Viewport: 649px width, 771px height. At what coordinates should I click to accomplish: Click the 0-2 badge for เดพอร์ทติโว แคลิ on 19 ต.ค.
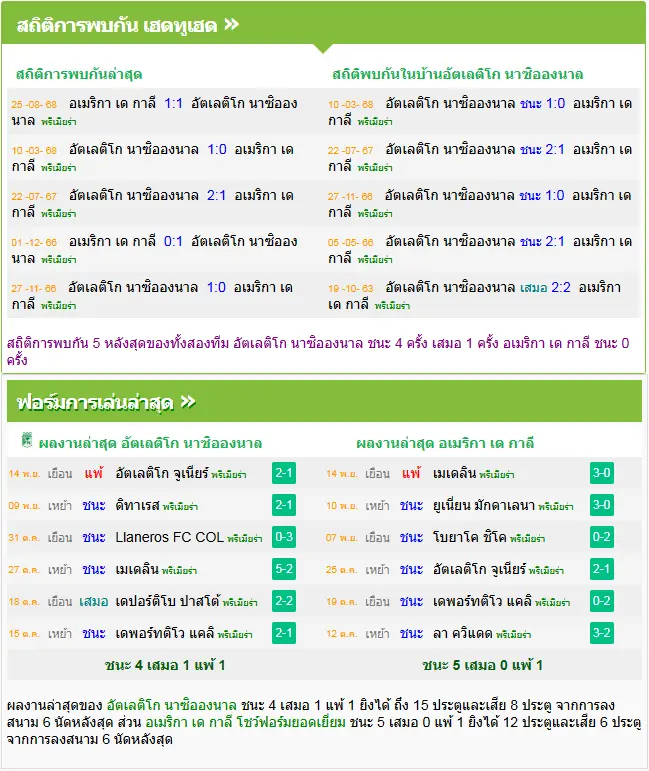[602, 601]
